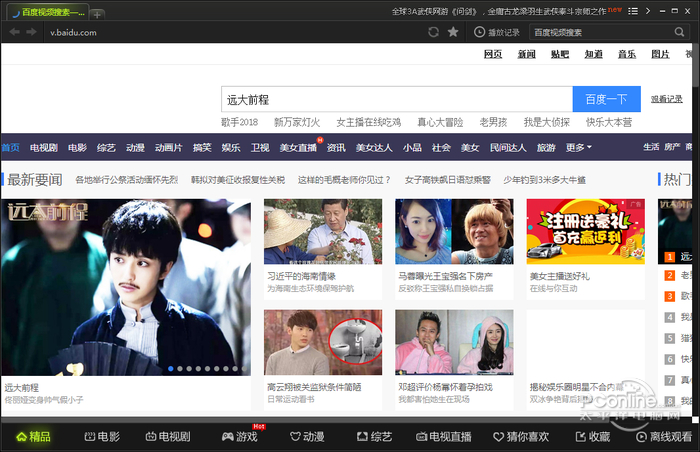Click suggested search 老男孩
The height and width of the screenshot is (452, 700).
(x=493, y=122)
